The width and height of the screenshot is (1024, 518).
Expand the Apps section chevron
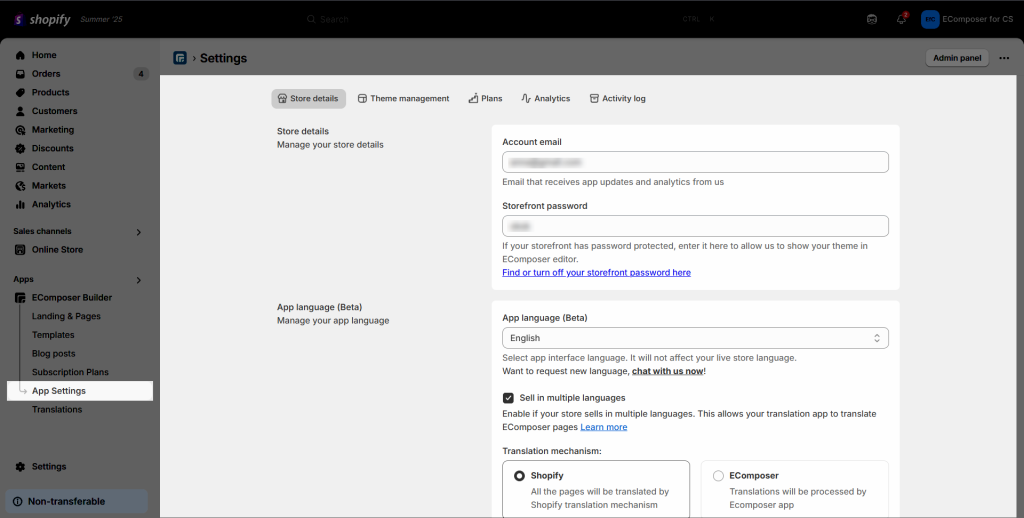tap(138, 280)
